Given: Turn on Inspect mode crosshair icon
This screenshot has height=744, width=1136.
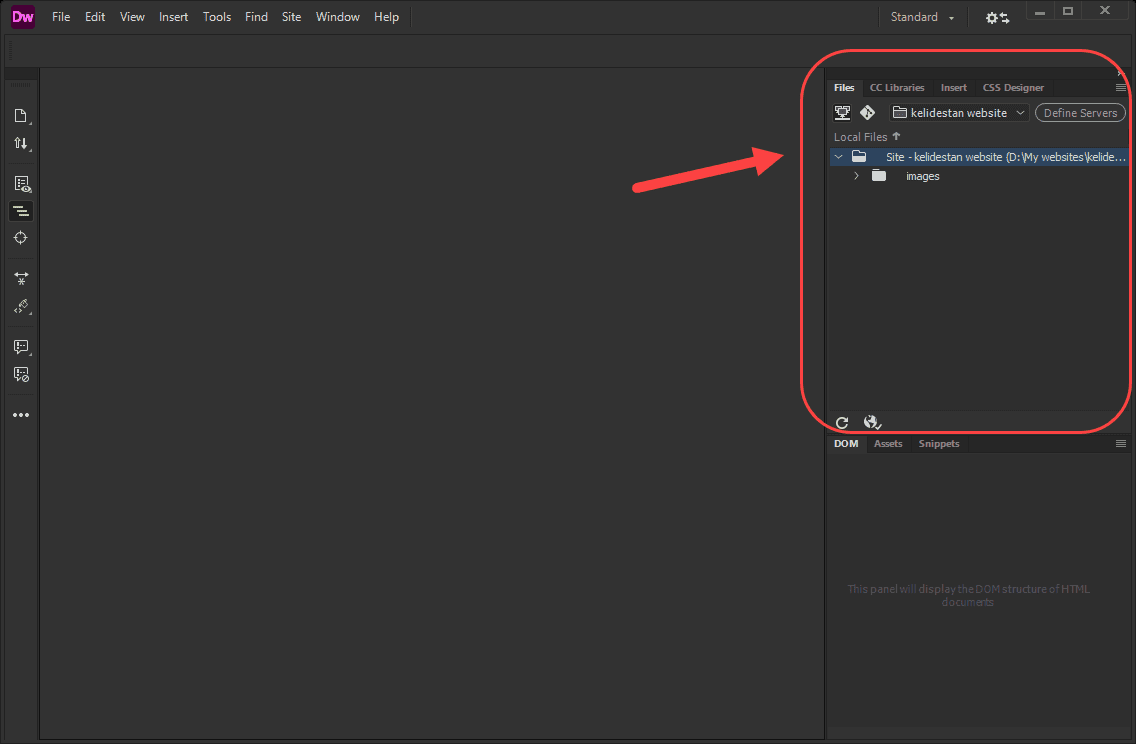Looking at the screenshot, I should (21, 238).
